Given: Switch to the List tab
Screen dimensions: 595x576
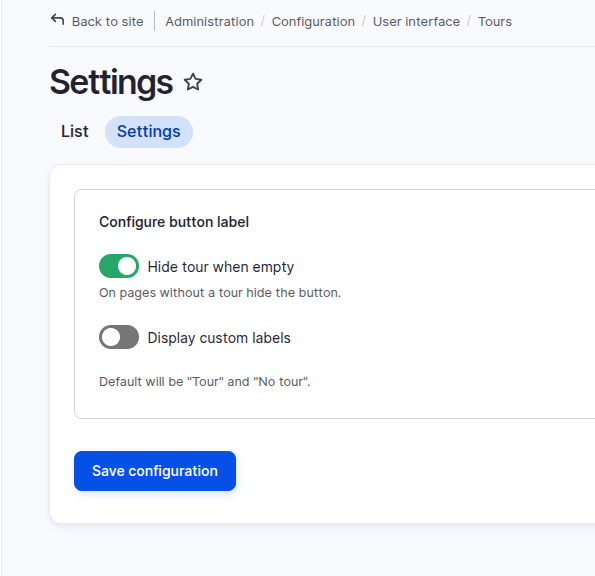Looking at the screenshot, I should click(x=75, y=132).
